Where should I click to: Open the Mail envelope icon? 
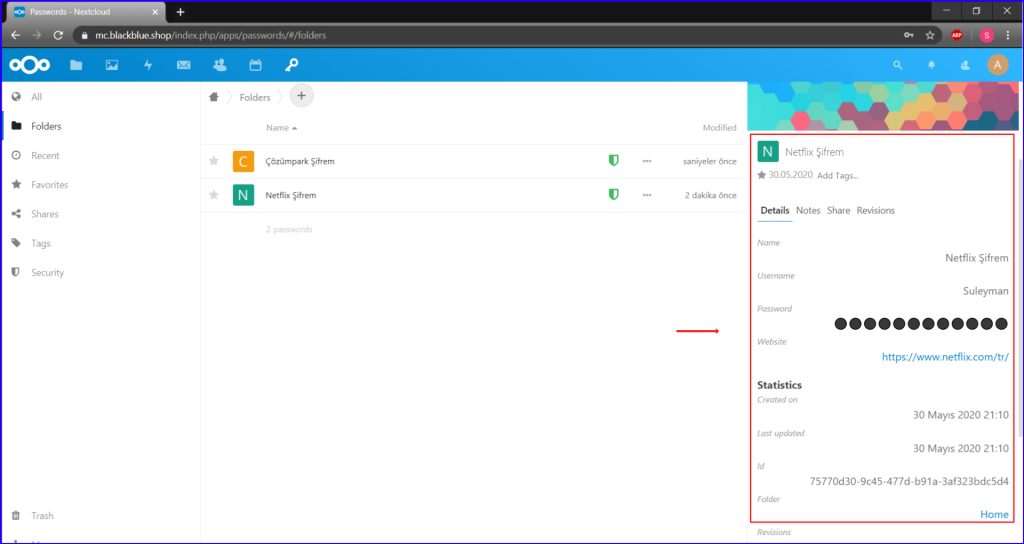(184, 65)
